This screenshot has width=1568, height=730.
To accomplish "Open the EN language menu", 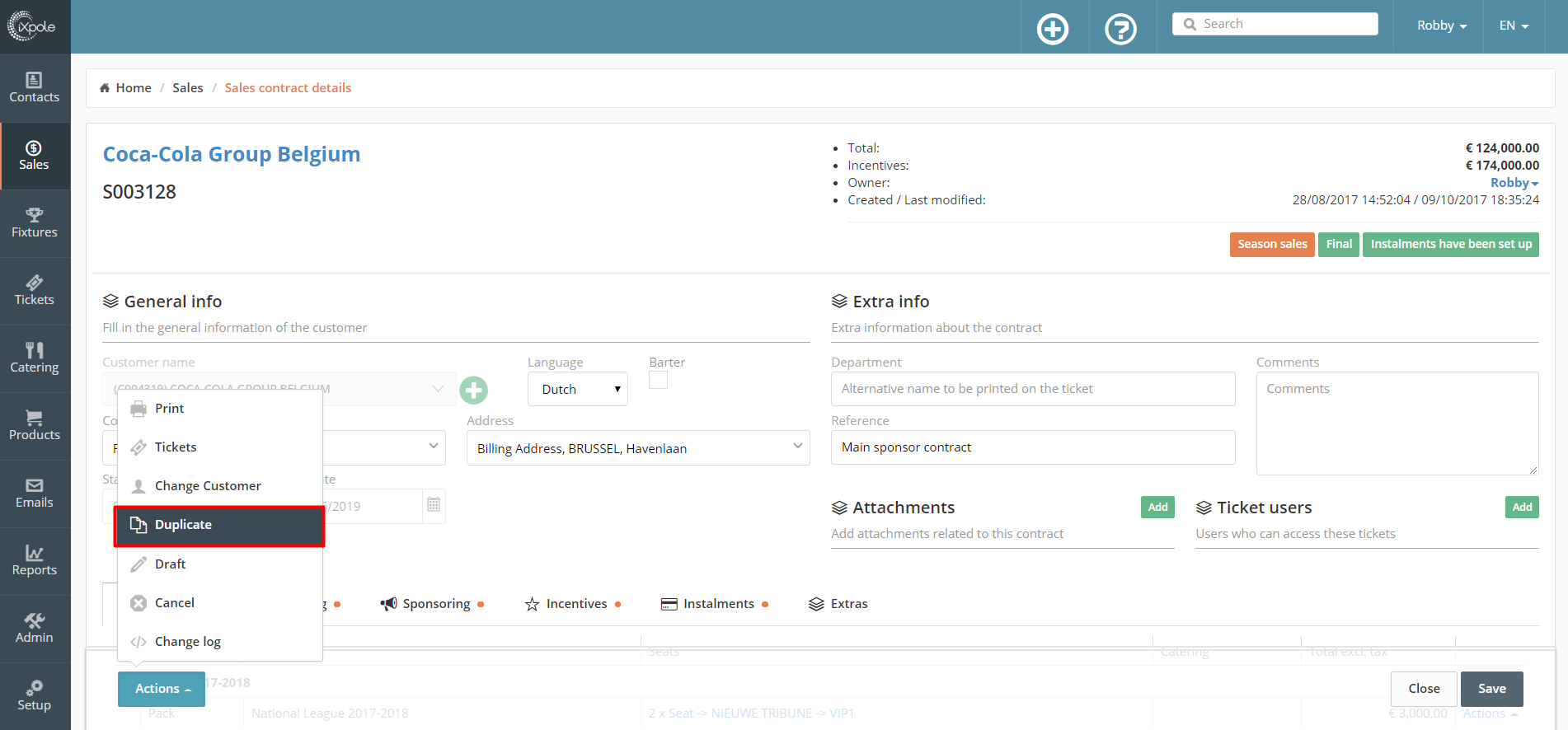I will [1514, 26].
